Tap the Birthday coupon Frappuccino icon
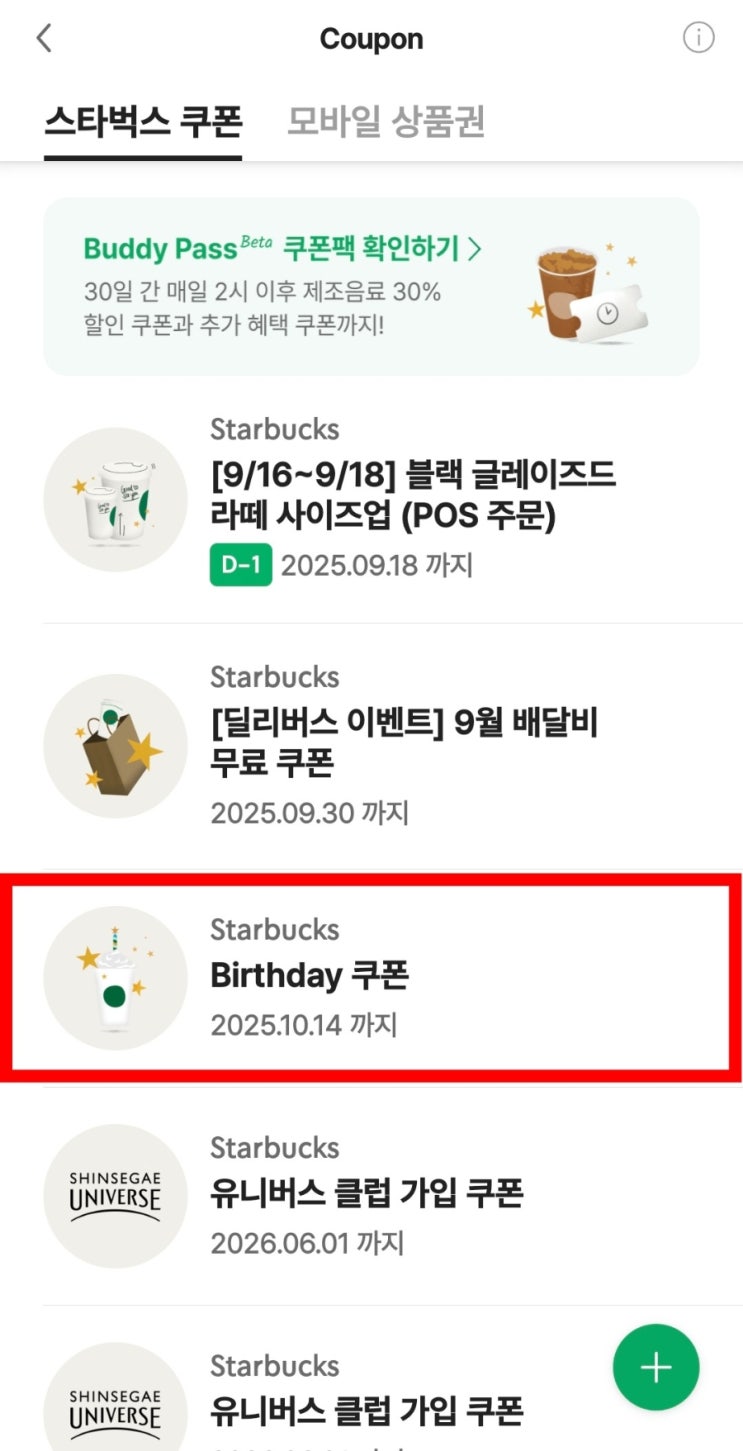This screenshot has height=1451, width=743. click(115, 978)
